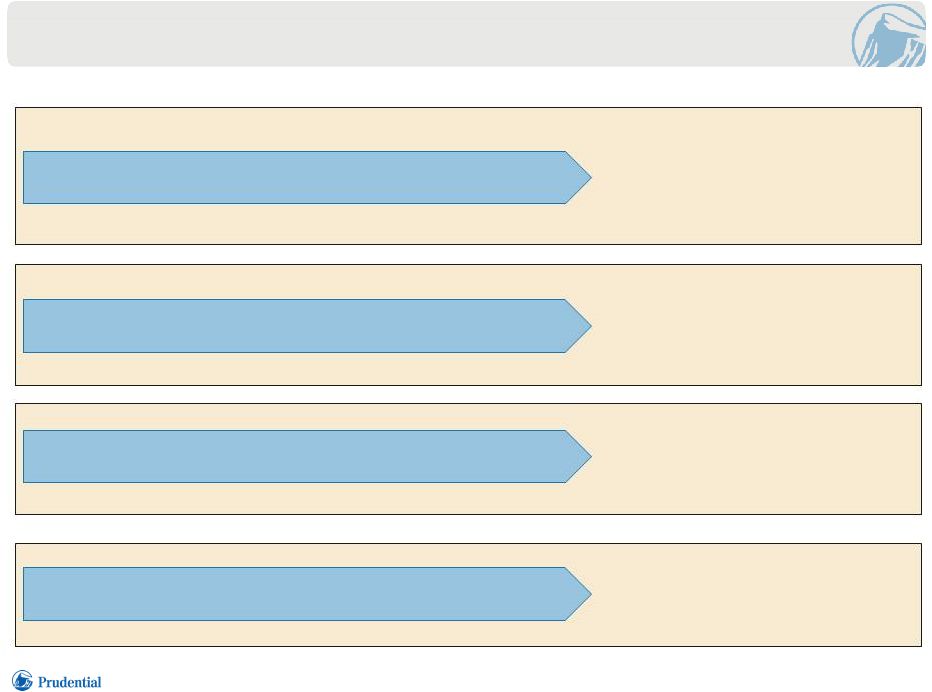Screen dimensions: 932x692
Task: Click the beige strip above the topmost blue arrow
Action: pyautogui.click(x=468, y=130)
